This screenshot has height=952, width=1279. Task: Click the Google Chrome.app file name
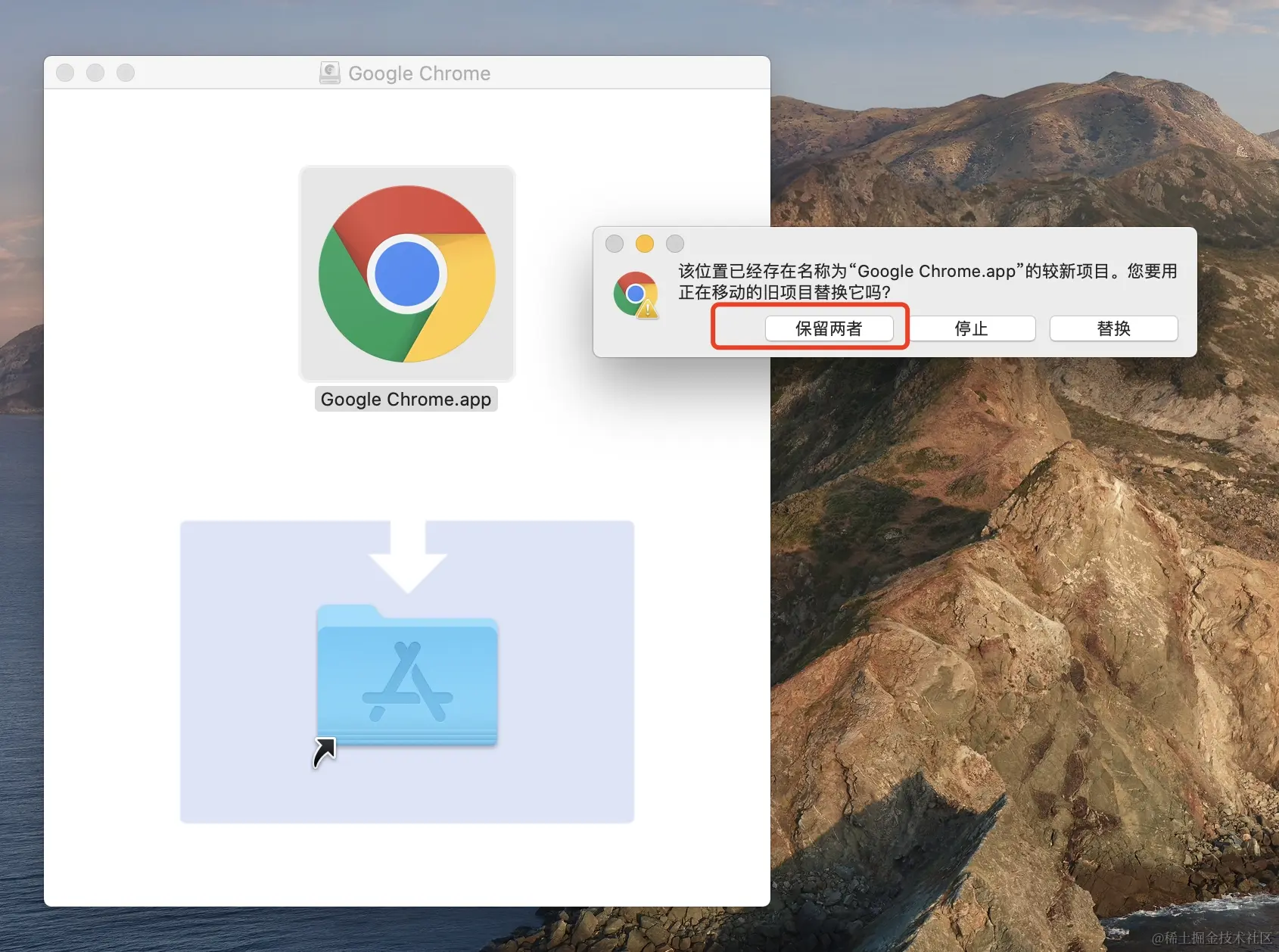point(406,399)
